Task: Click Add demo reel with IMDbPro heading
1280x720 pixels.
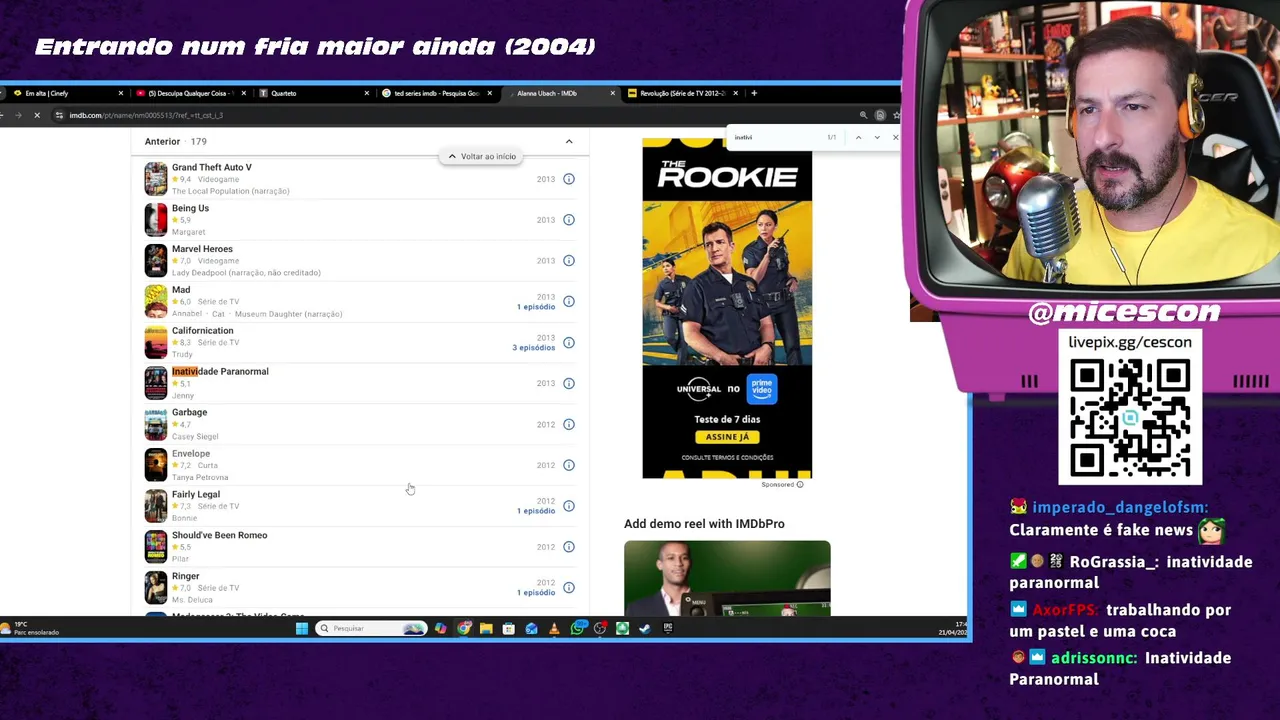Action: [704, 524]
